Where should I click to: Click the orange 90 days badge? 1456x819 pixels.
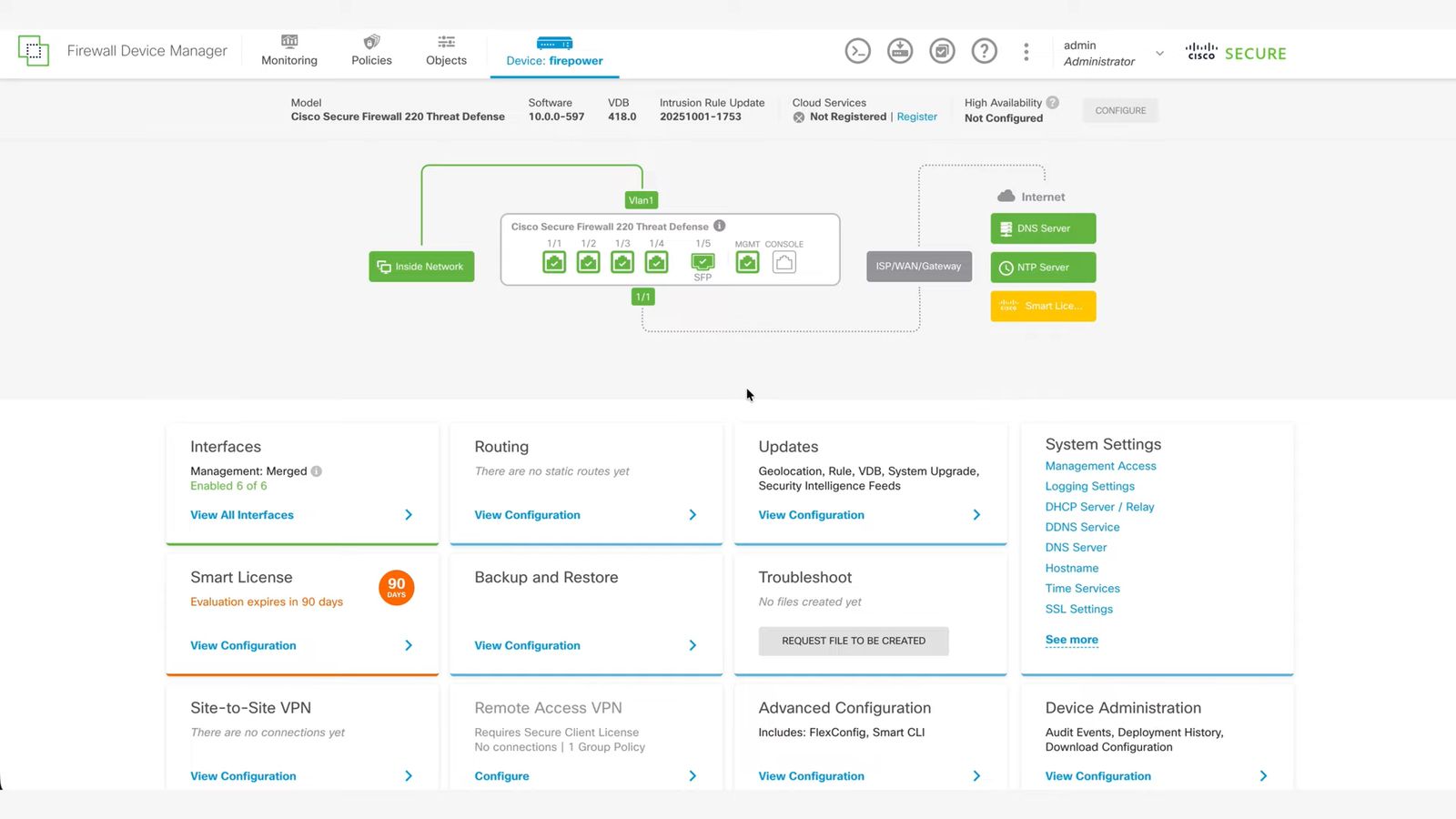click(396, 587)
